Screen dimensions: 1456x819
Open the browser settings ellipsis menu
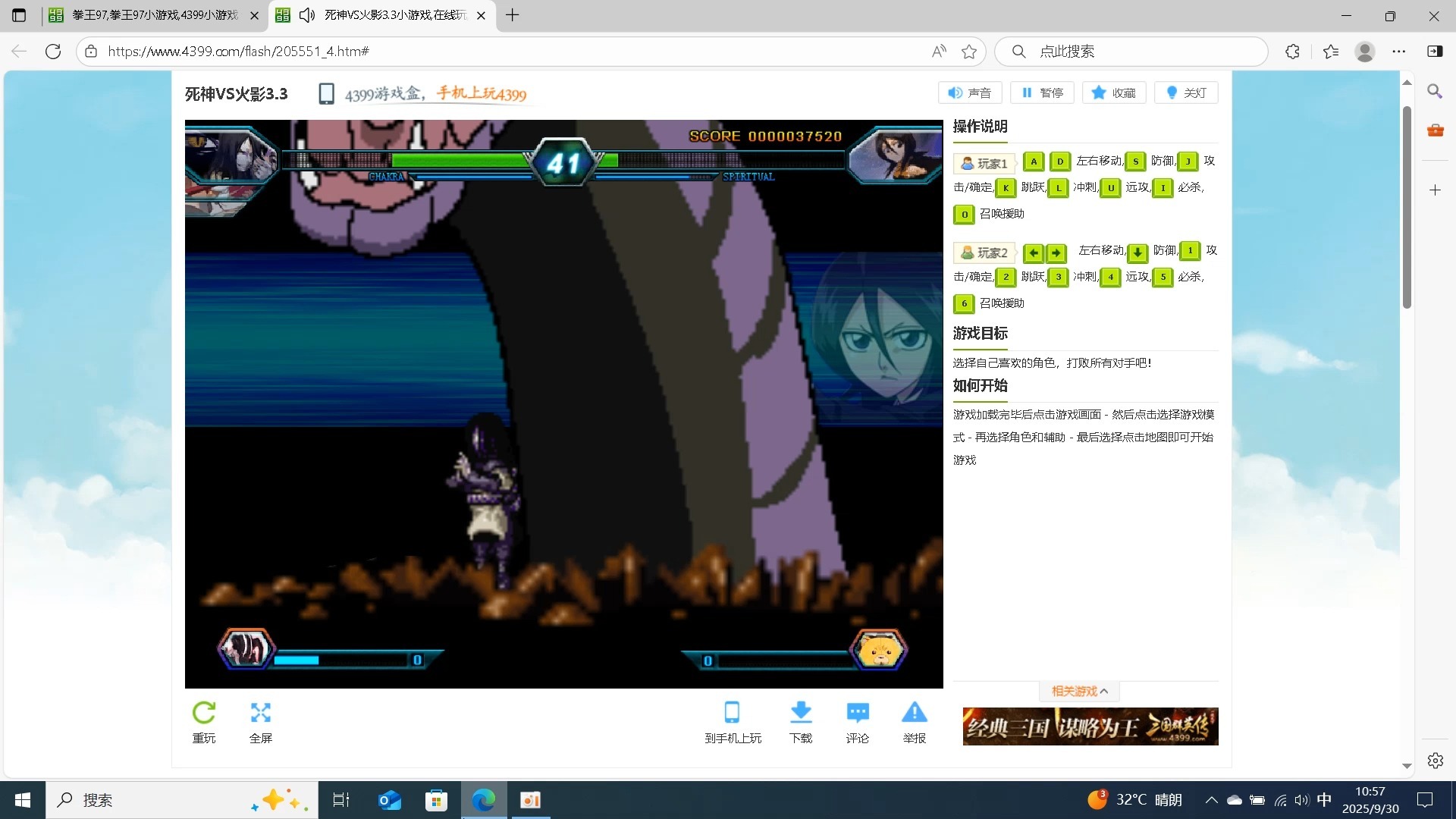pos(1399,52)
